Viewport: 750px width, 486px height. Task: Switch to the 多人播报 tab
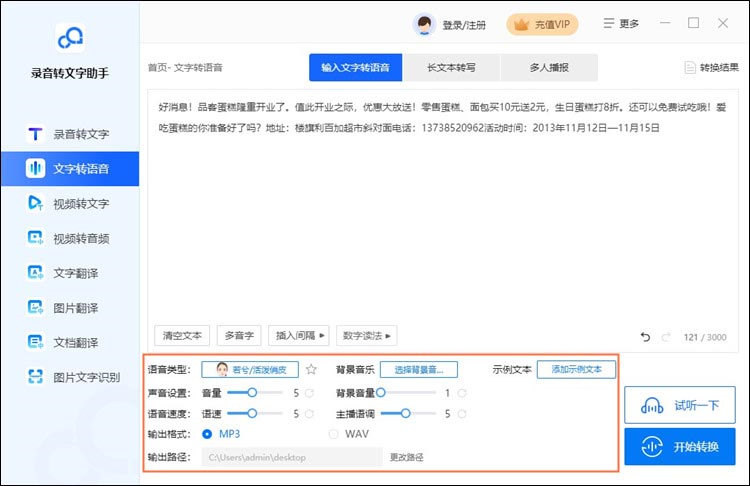pyautogui.click(x=549, y=68)
